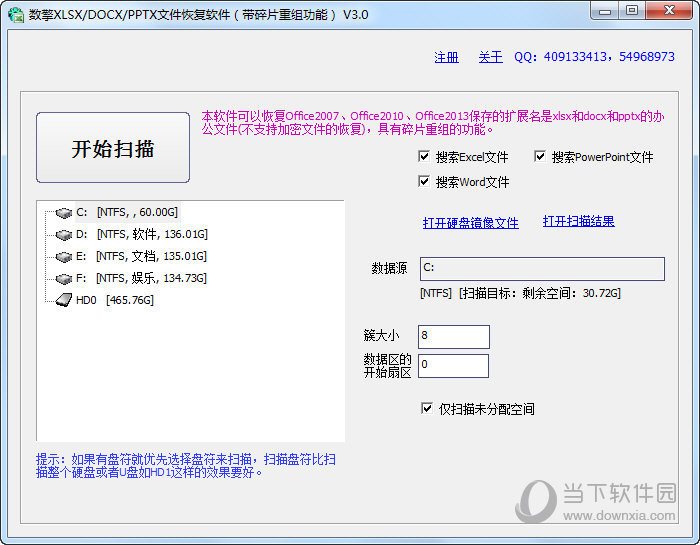Toggle the 搜索PowerPoint文件 checkbox

tap(540, 156)
